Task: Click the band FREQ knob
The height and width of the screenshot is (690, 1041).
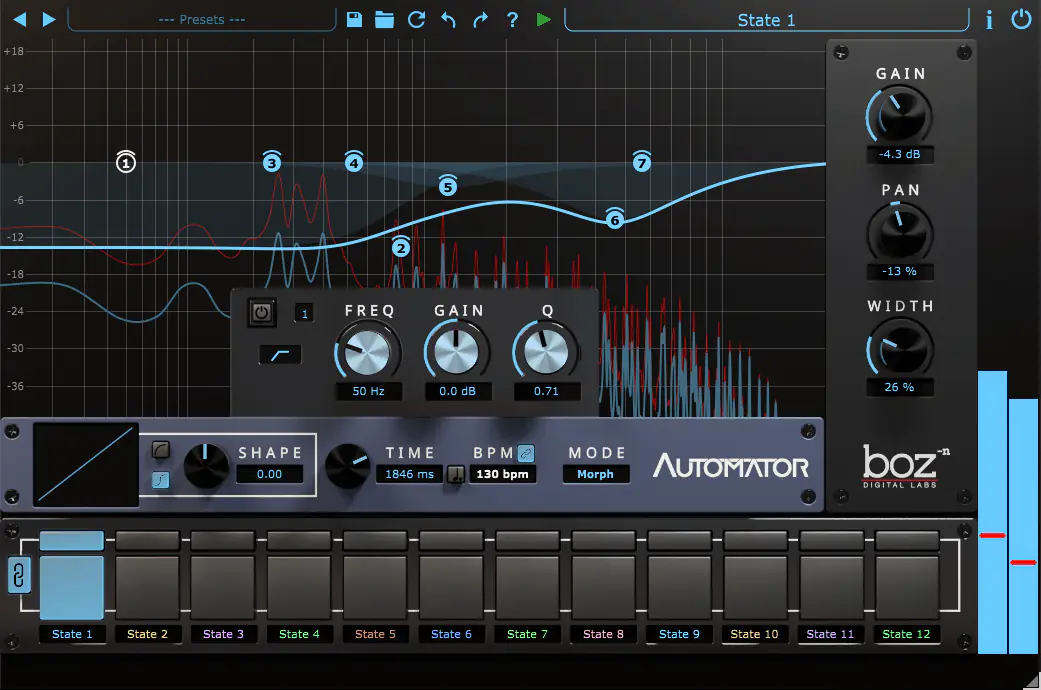Action: pos(367,351)
